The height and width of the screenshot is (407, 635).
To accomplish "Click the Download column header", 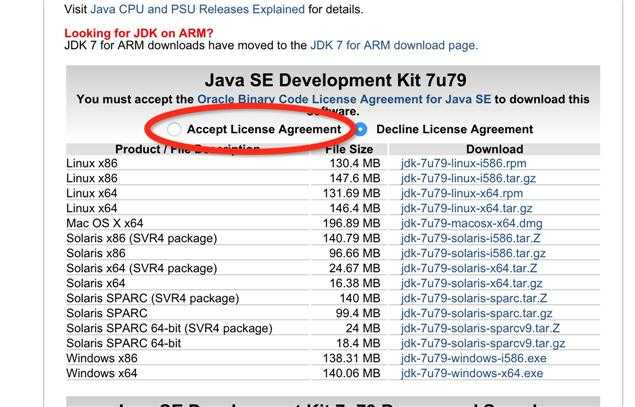I will 494,149.
